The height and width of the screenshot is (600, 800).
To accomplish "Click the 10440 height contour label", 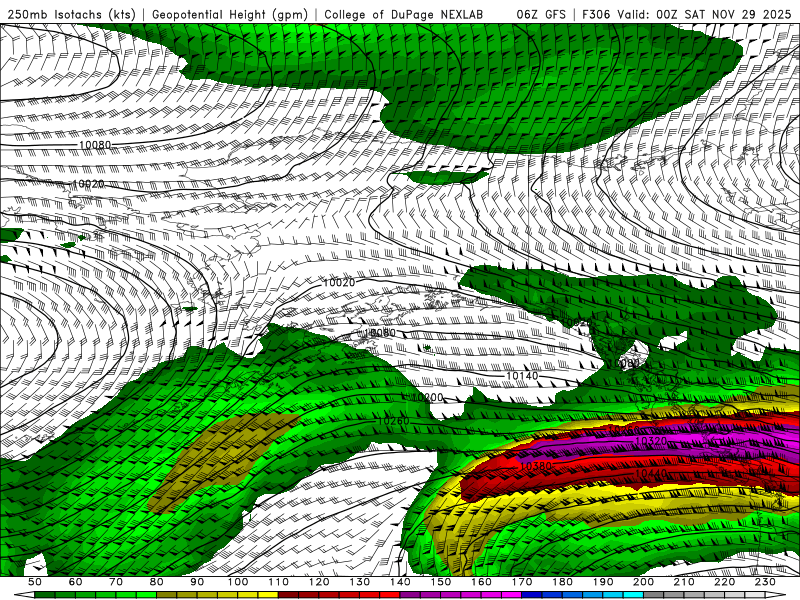I will coord(651,474).
